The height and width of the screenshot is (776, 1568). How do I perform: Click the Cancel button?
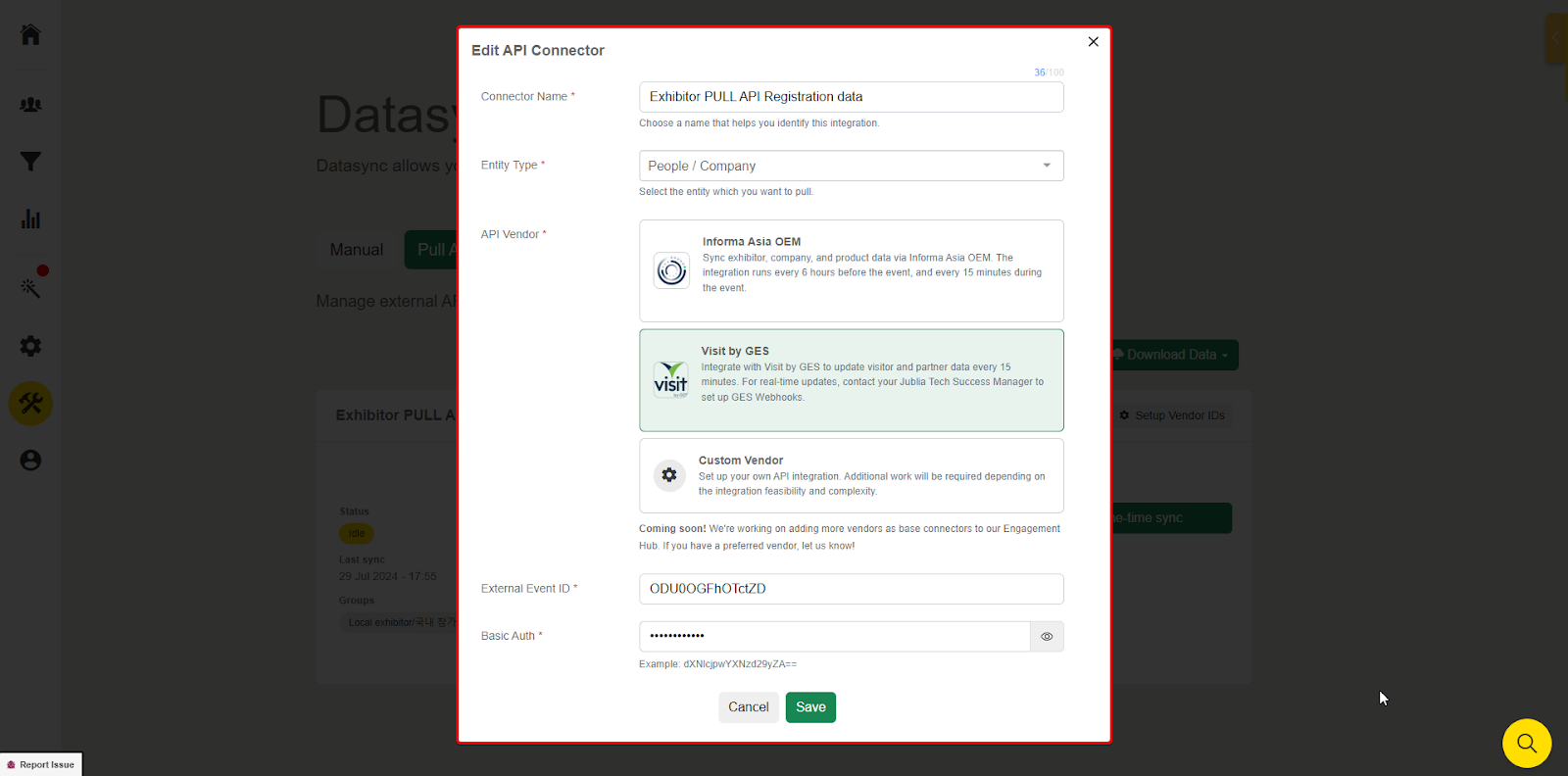(748, 707)
